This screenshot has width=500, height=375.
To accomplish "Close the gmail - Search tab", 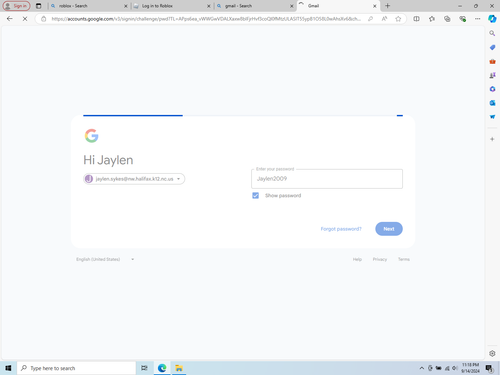I will pos(292,6).
